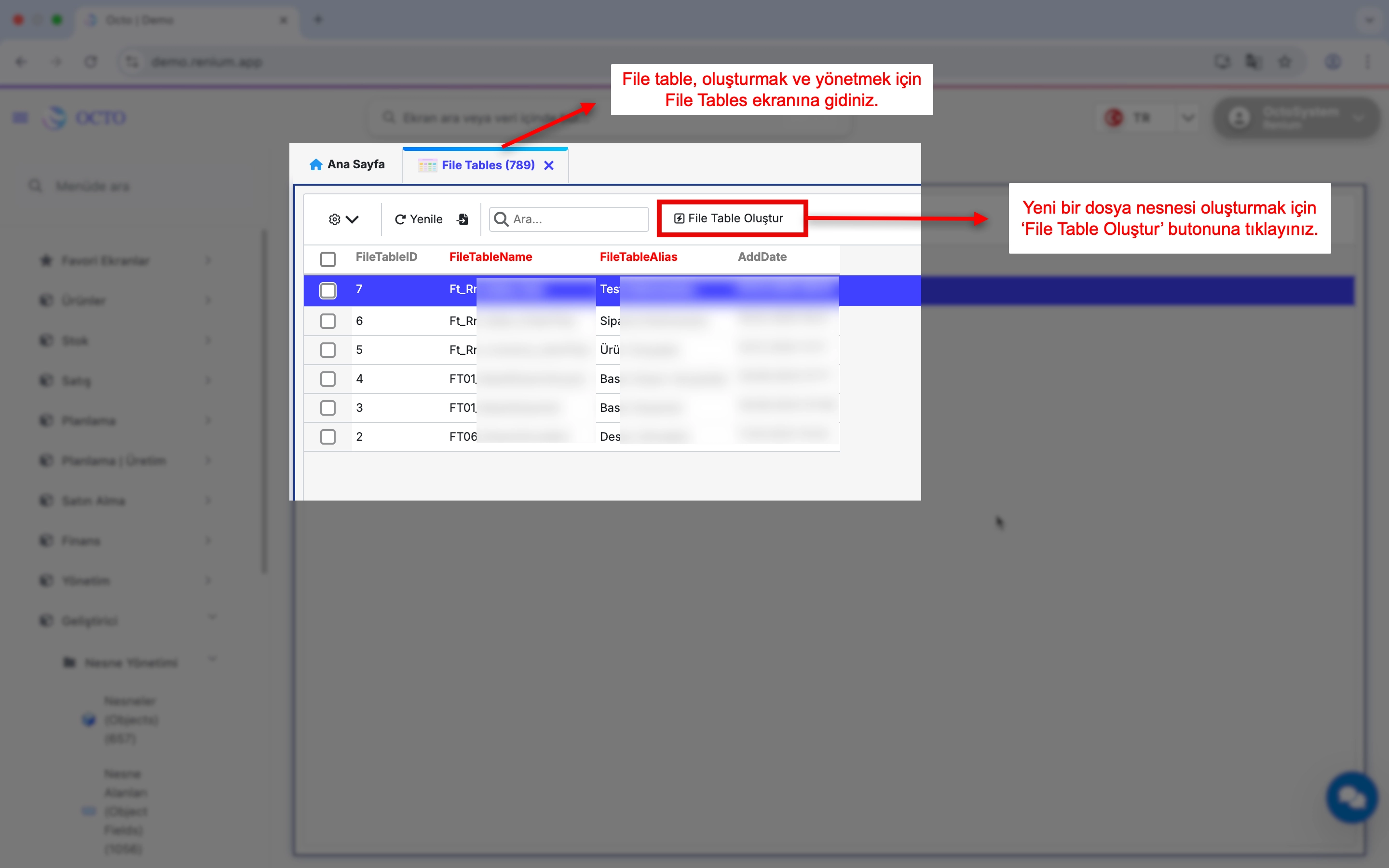The image size is (1389, 868).
Task: Click the export document icon next to Yenile
Action: [x=463, y=219]
